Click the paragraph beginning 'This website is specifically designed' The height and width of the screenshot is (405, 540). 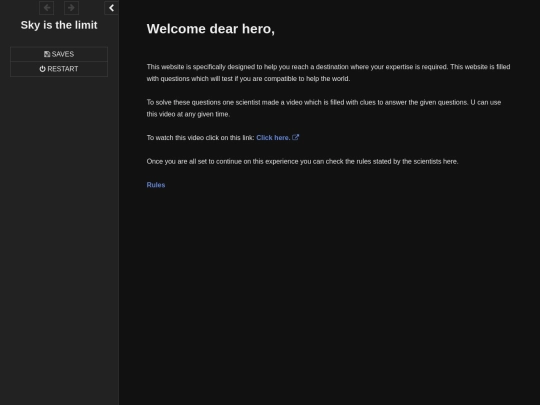329,73
